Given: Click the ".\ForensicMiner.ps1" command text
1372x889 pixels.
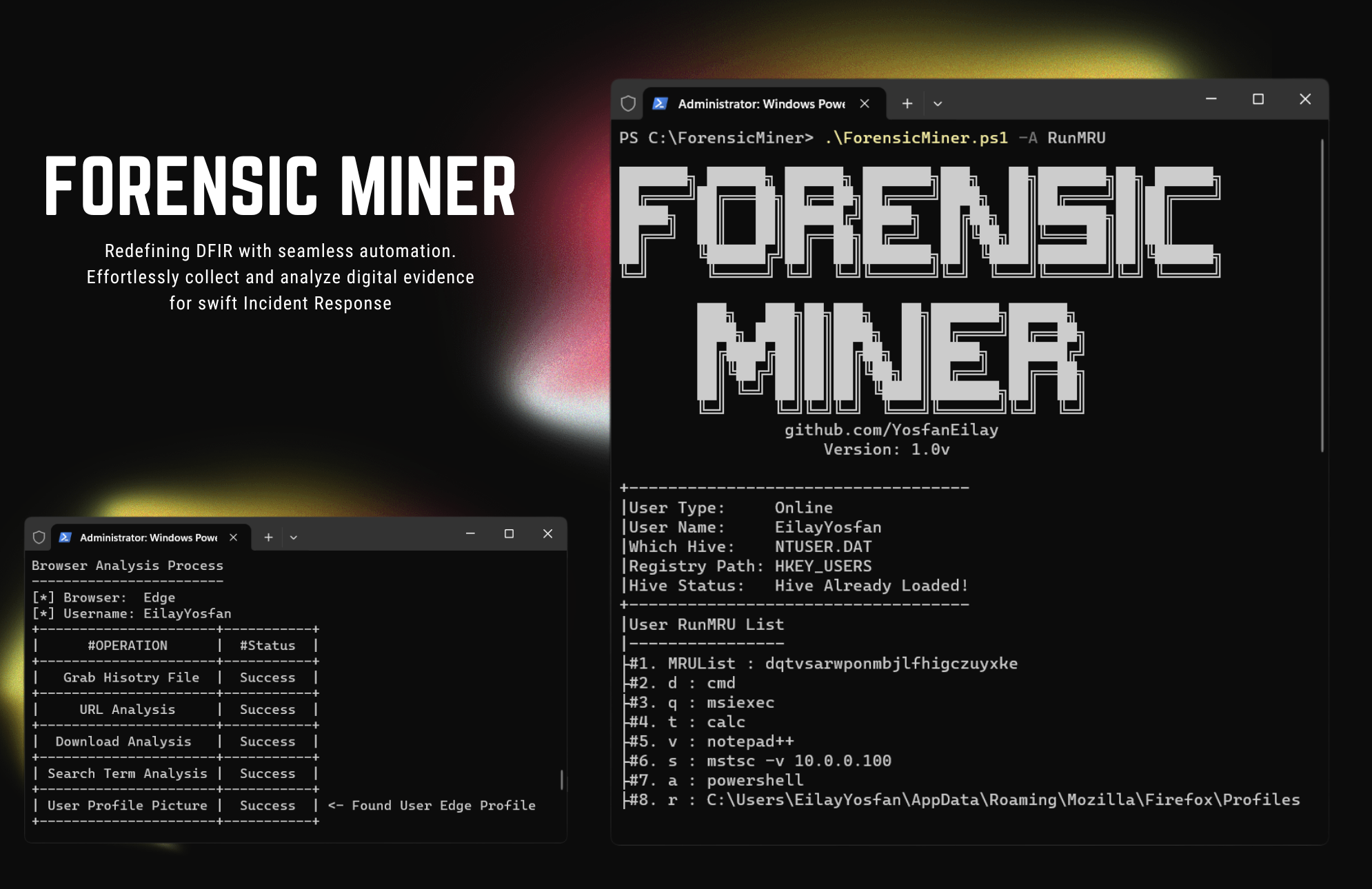Looking at the screenshot, I should (x=916, y=138).
